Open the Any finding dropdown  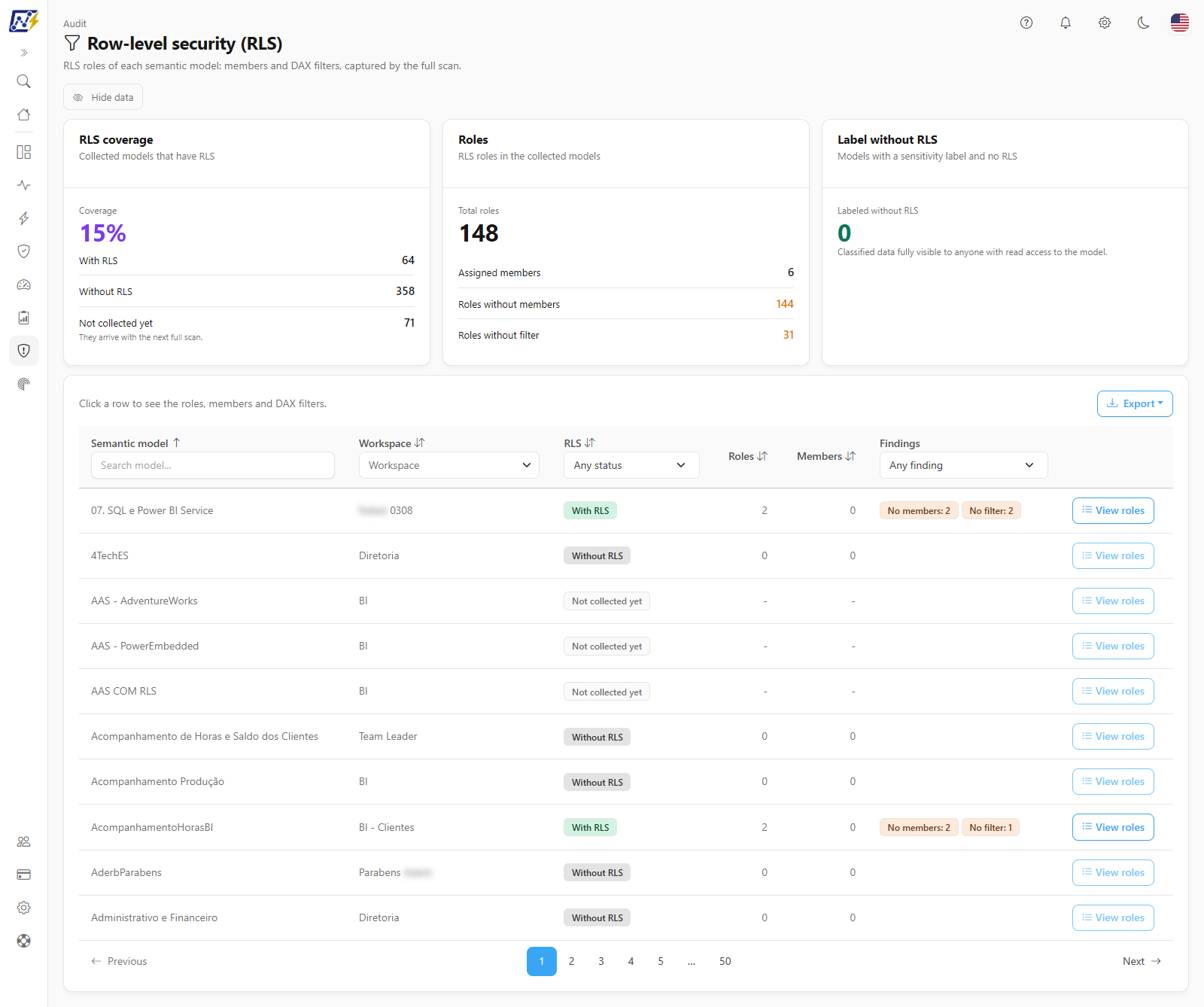pos(963,465)
